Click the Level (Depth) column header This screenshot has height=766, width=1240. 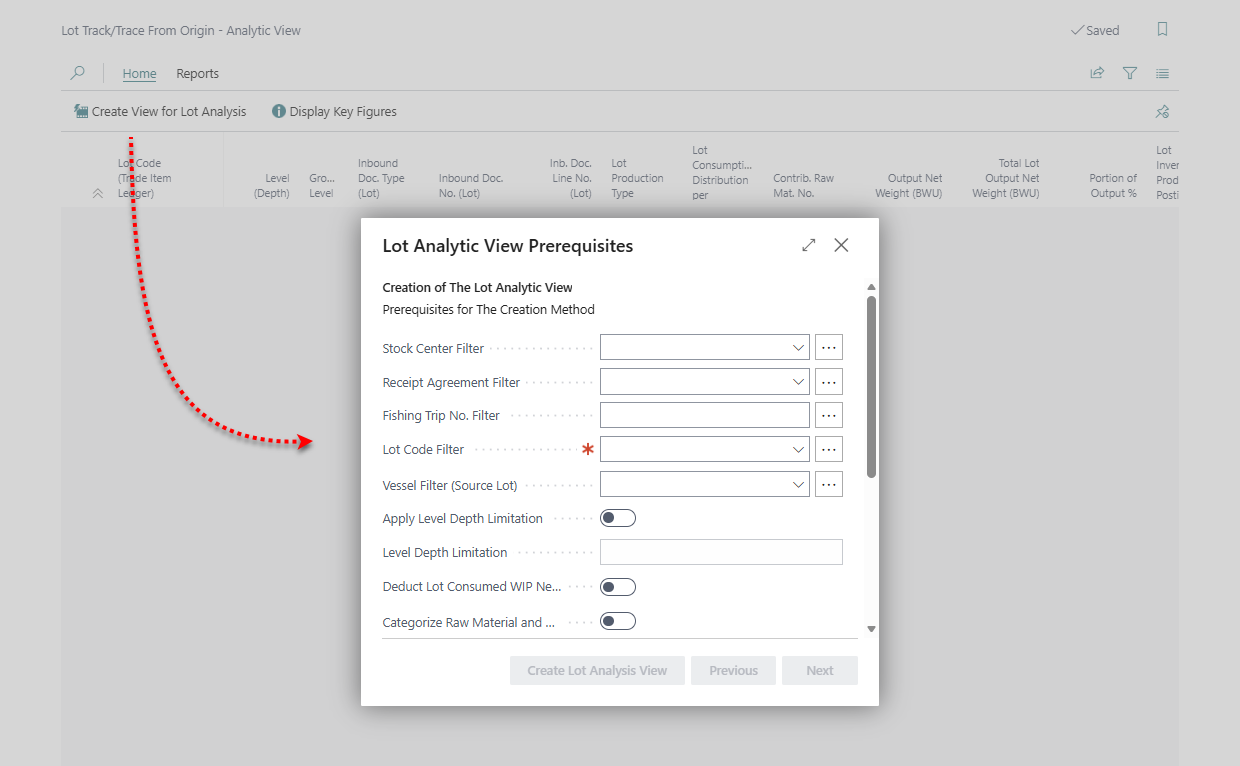tap(271, 186)
